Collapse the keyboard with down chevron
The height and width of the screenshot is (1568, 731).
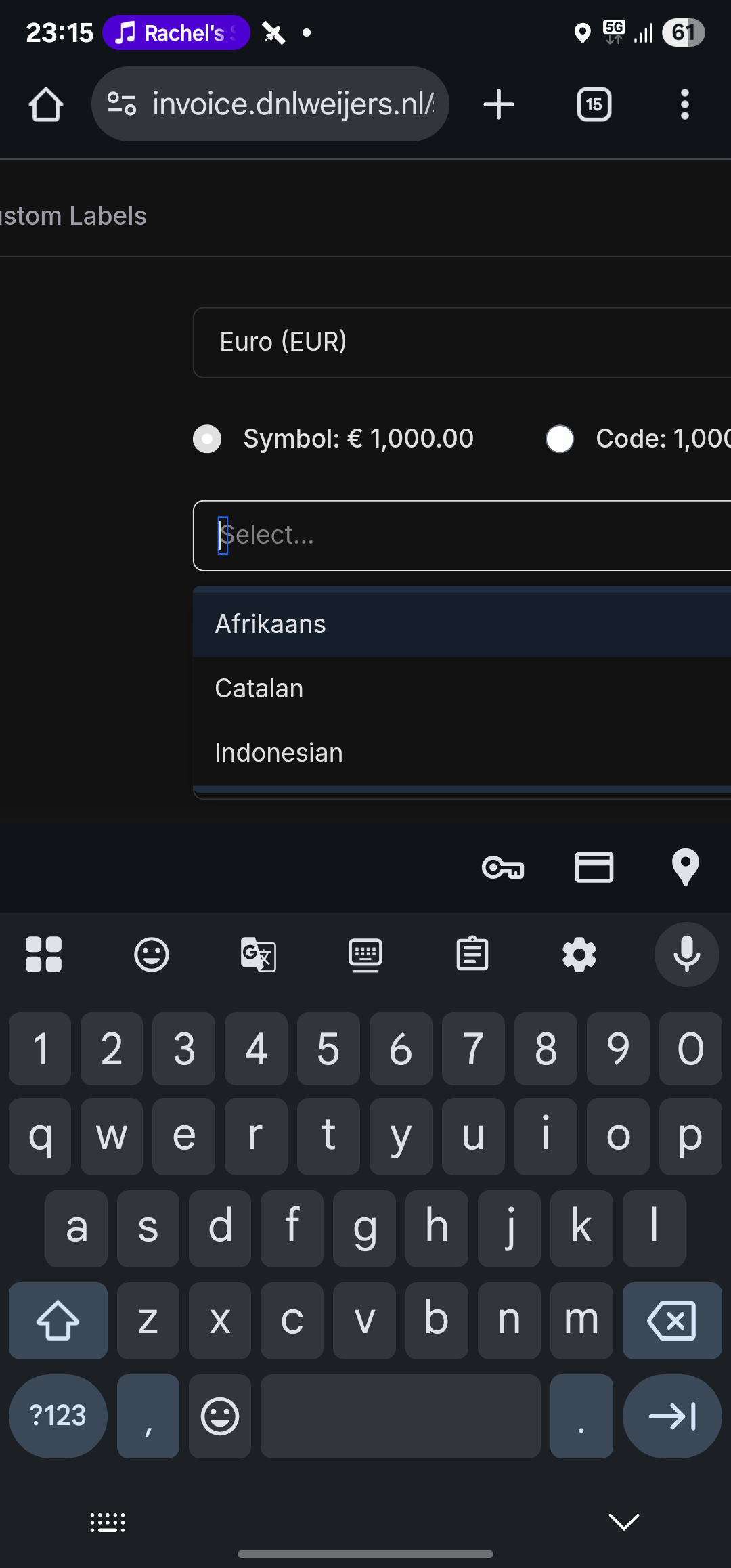pyautogui.click(x=623, y=1522)
